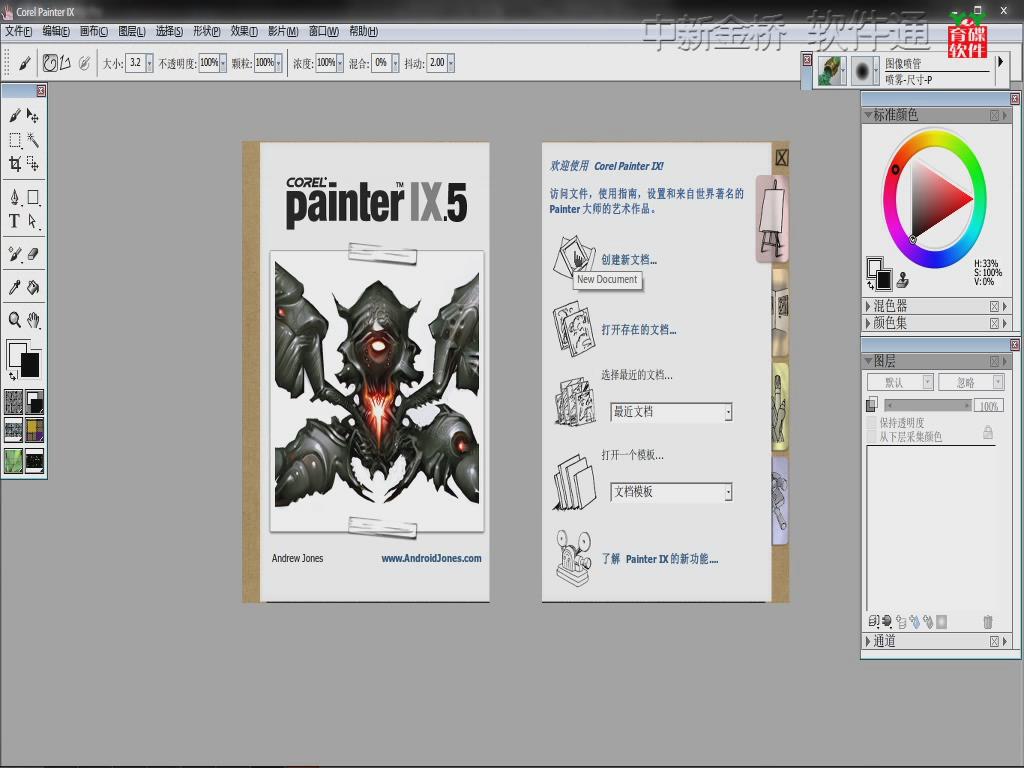Select the Pen tool

pyautogui.click(x=14, y=197)
